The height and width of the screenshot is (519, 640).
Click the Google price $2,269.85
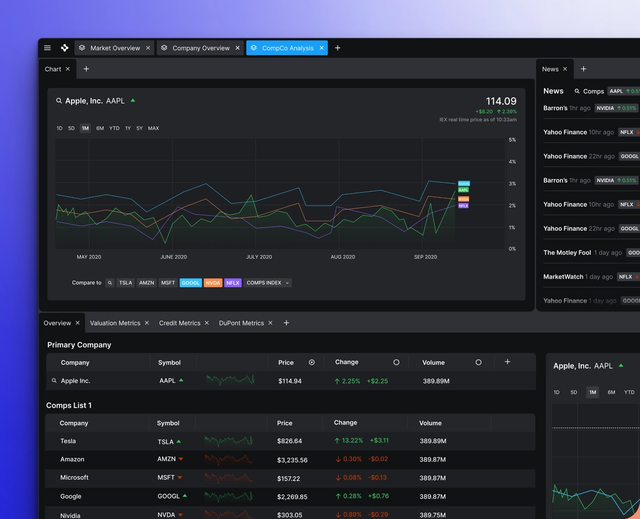point(292,497)
